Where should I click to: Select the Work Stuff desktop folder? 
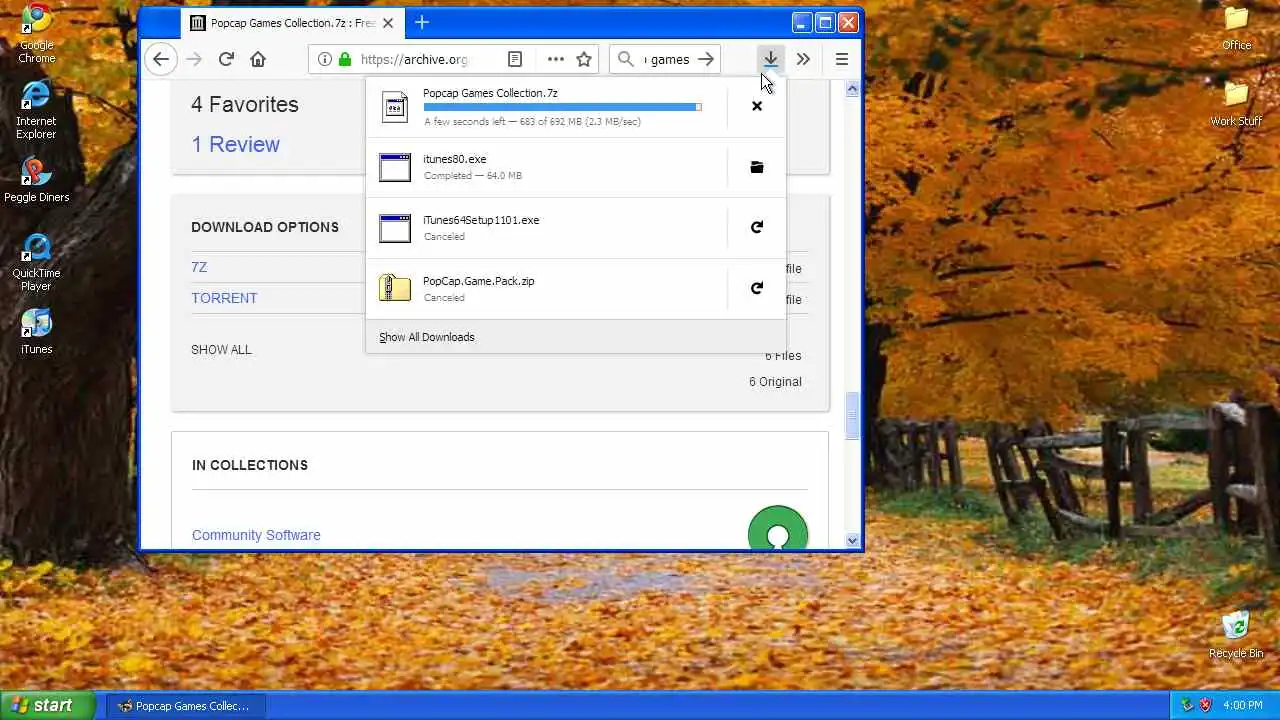[1237, 104]
